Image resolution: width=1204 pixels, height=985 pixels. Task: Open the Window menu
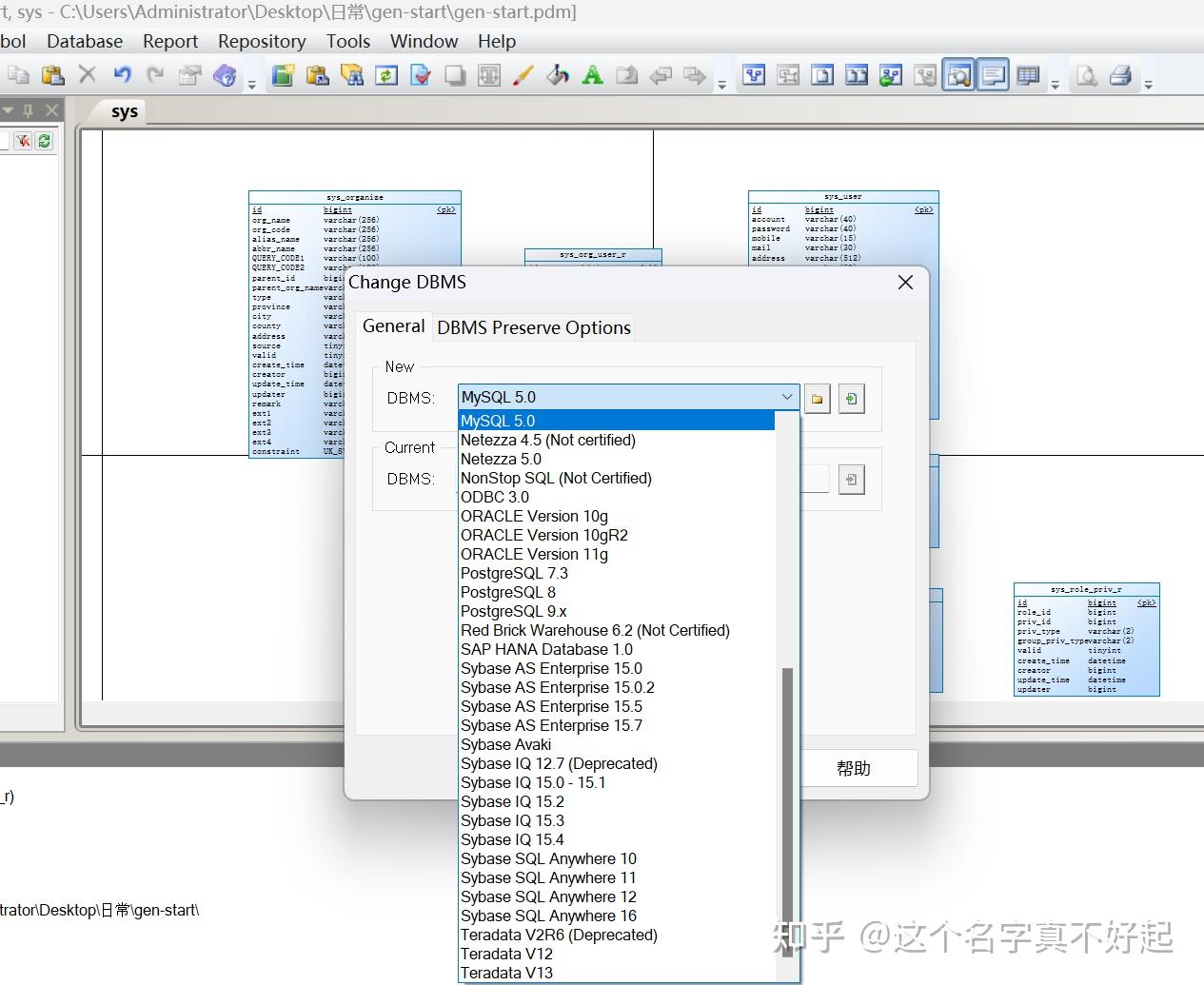pos(424,41)
